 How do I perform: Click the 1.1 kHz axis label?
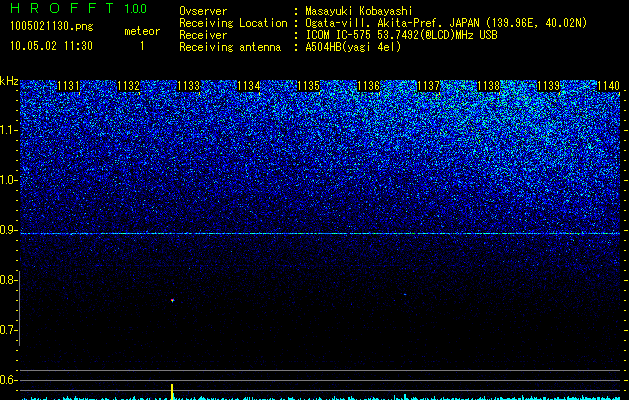8,130
